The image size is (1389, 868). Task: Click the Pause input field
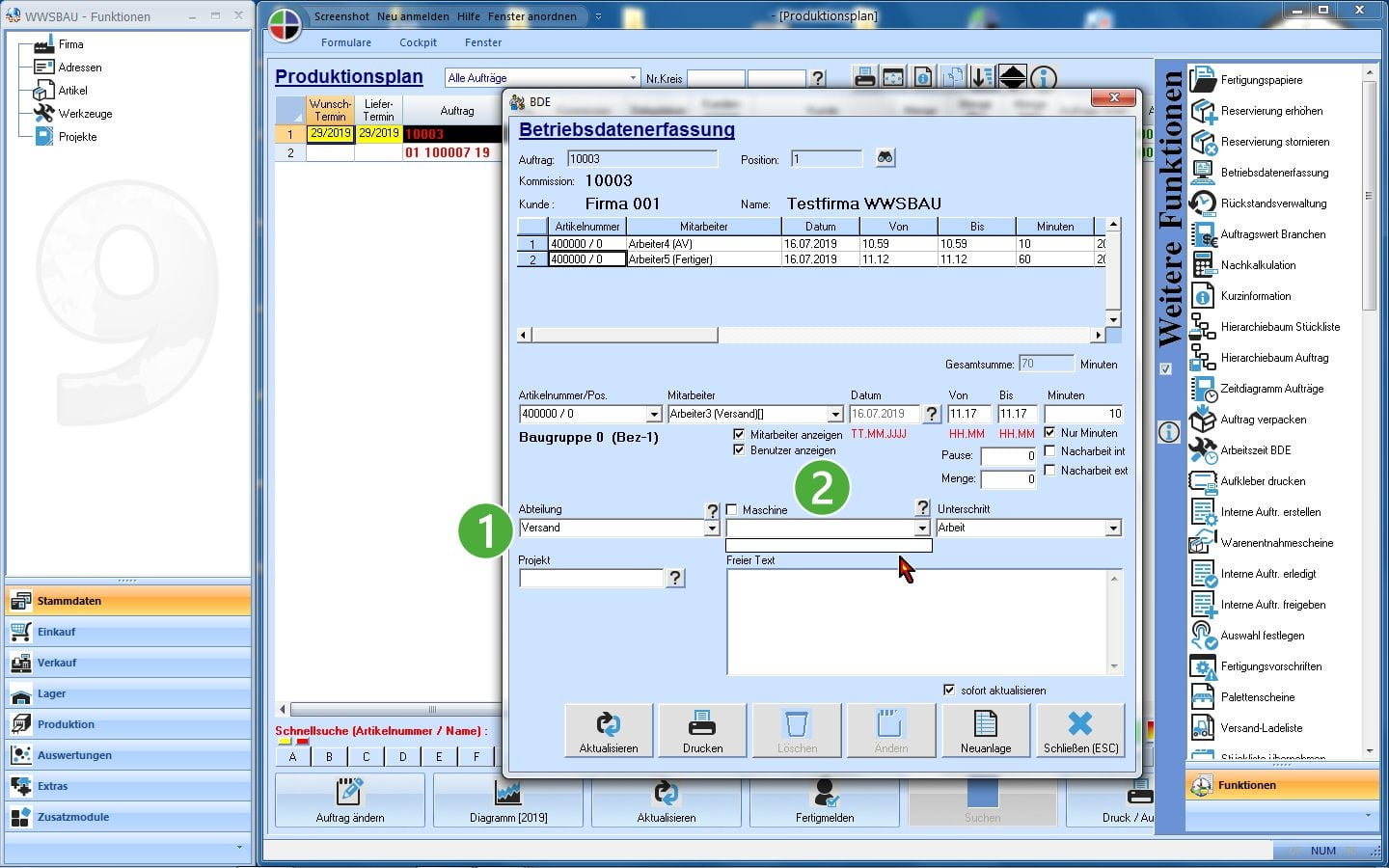tap(1009, 455)
